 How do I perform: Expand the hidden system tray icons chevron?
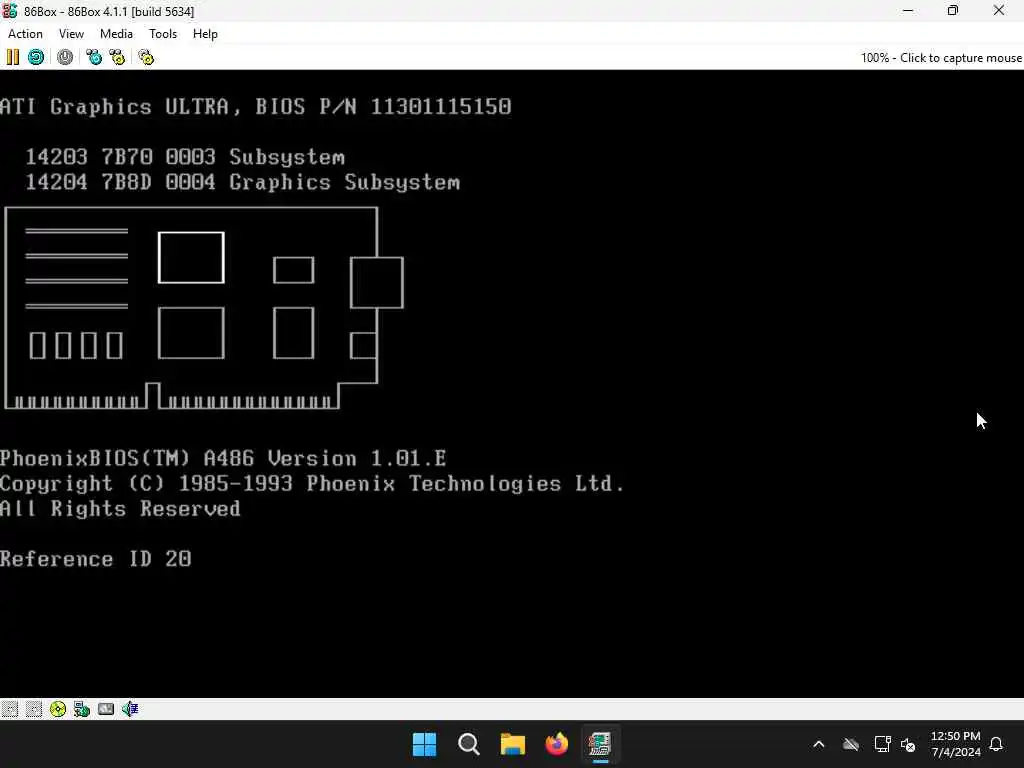819,744
